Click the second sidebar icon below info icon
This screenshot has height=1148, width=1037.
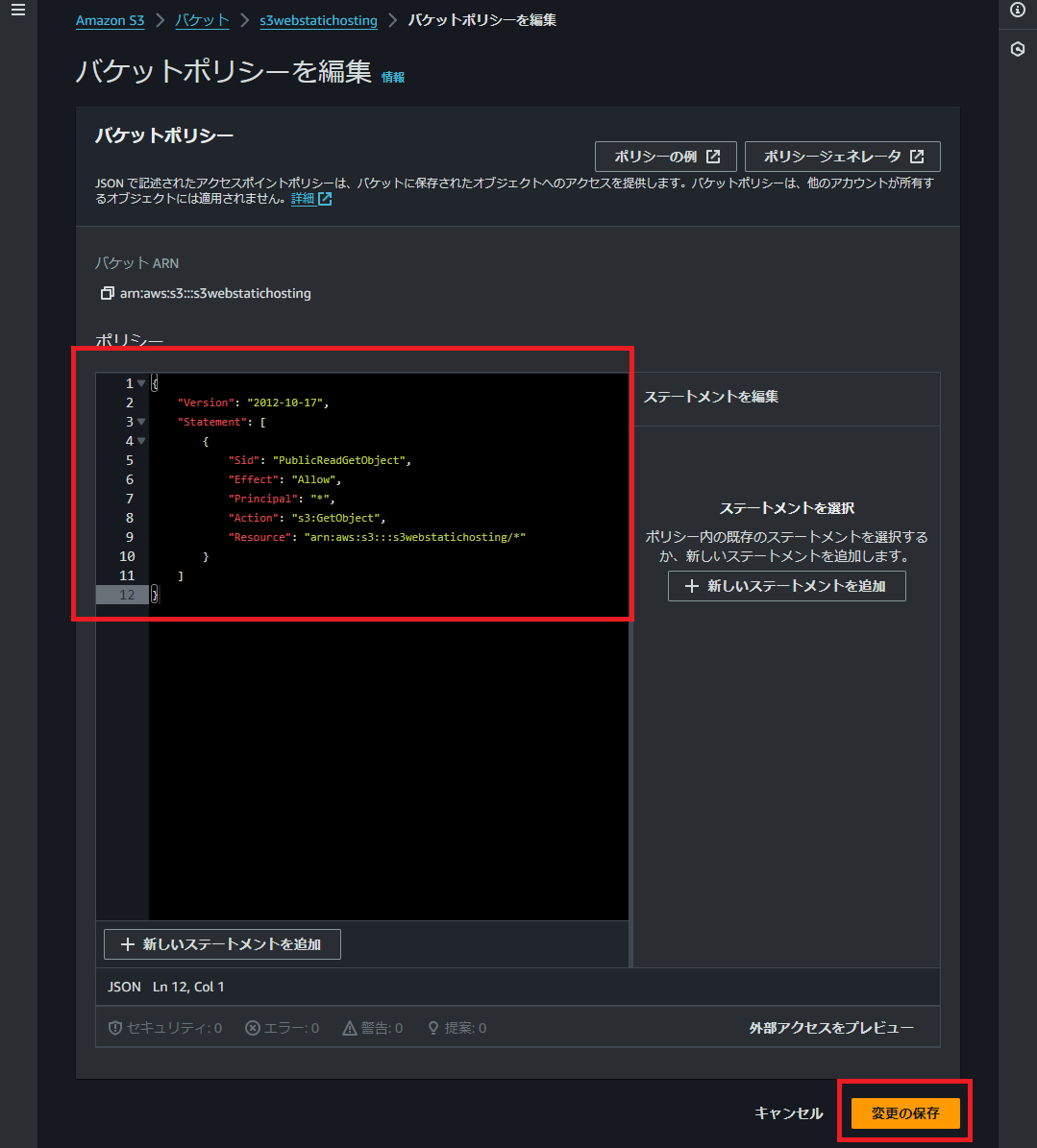(1017, 48)
